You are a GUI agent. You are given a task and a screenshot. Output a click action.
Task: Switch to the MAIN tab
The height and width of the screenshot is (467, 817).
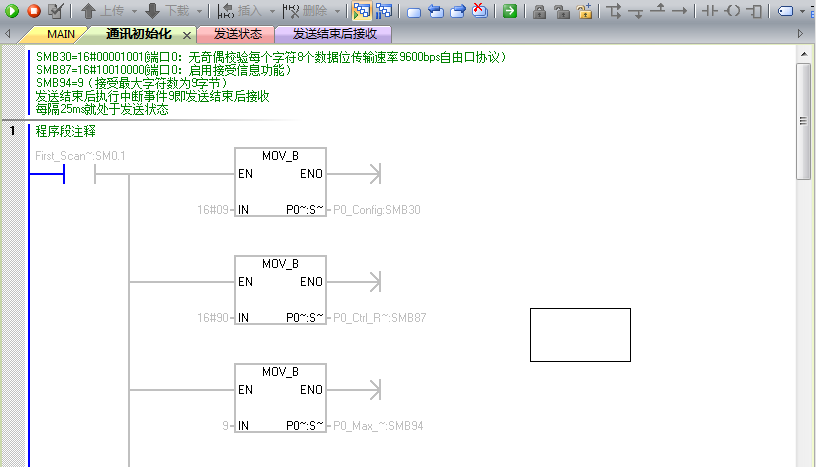click(x=60, y=34)
